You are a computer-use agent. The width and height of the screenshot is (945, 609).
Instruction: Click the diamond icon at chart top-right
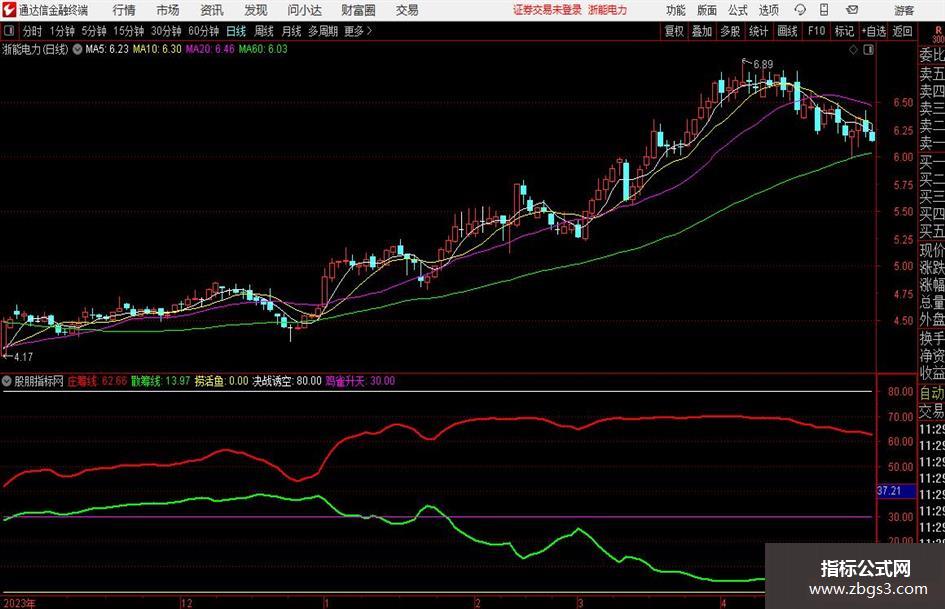pos(853,49)
